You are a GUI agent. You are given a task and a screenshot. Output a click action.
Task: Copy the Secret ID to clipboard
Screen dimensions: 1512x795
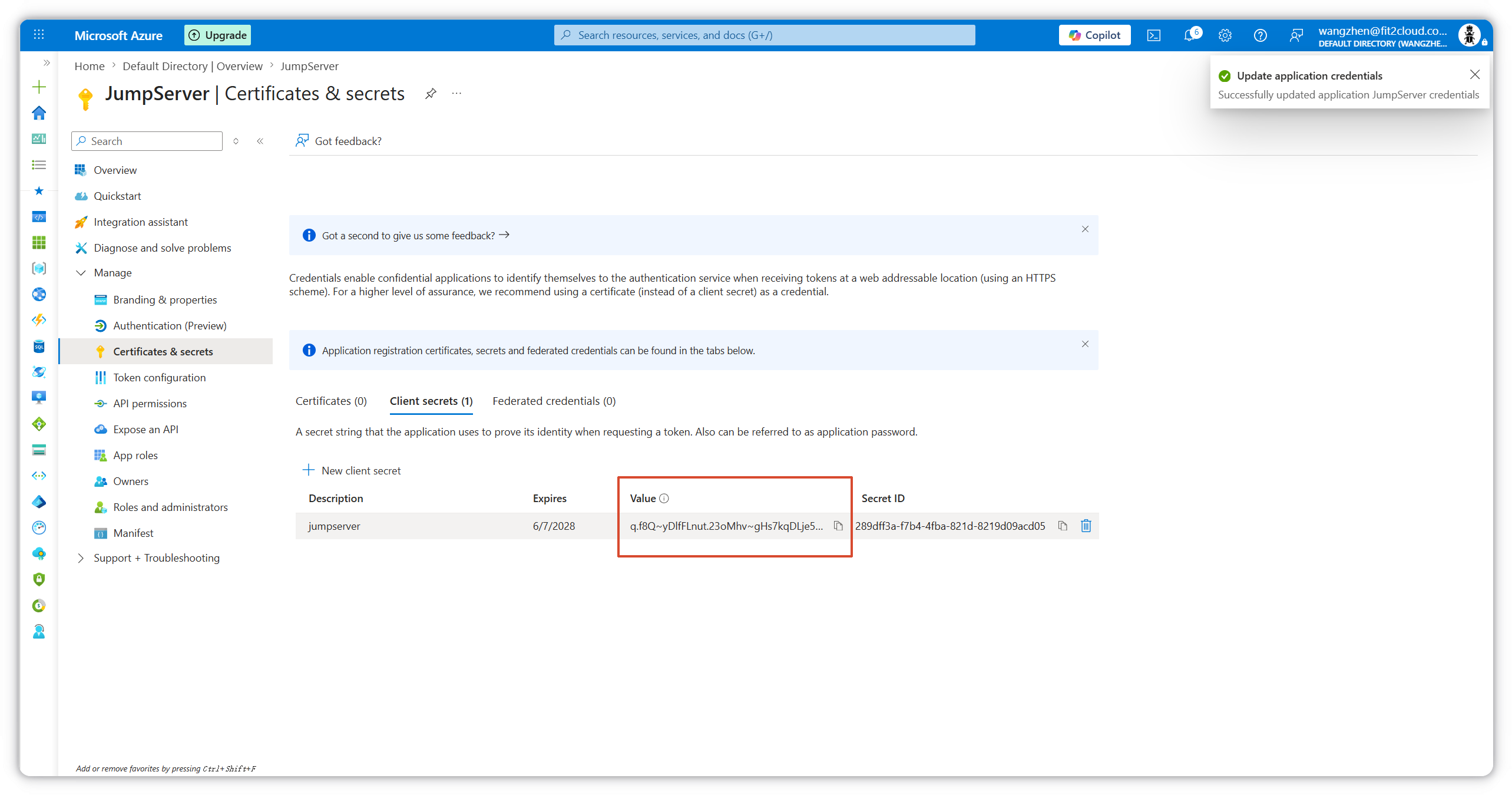pos(1063,526)
